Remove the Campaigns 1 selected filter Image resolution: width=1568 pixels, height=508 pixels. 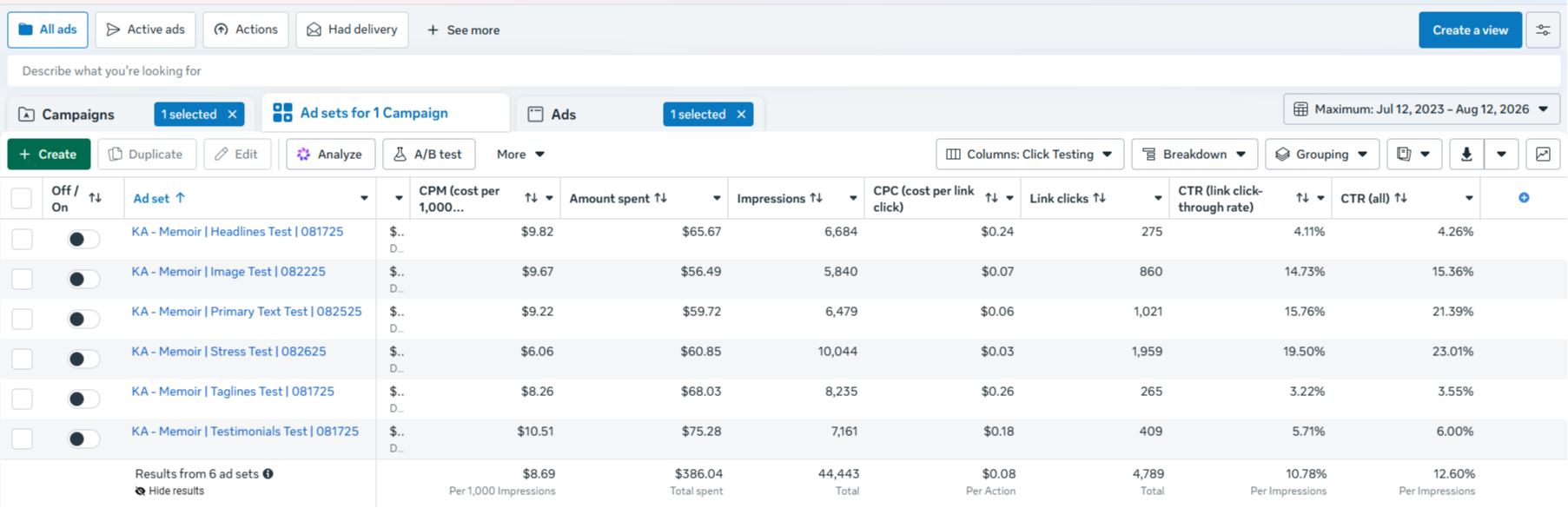(x=232, y=114)
